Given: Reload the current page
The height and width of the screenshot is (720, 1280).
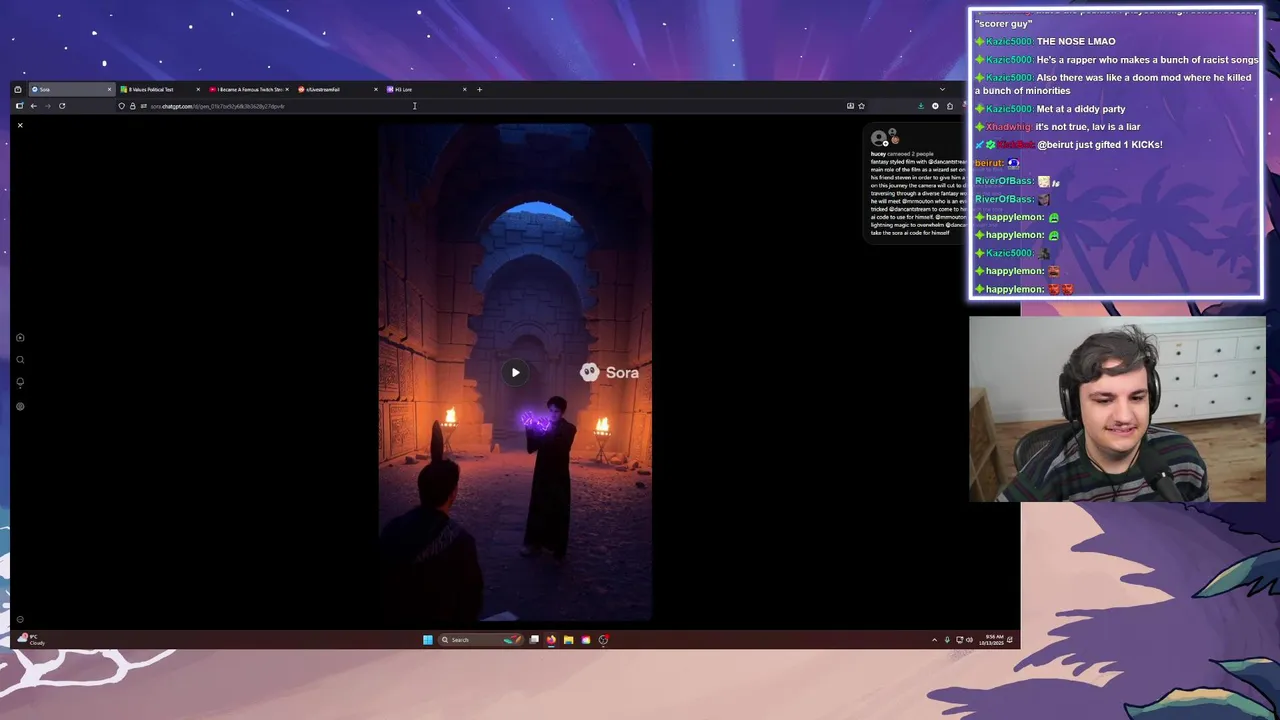Looking at the screenshot, I should click(x=62, y=106).
